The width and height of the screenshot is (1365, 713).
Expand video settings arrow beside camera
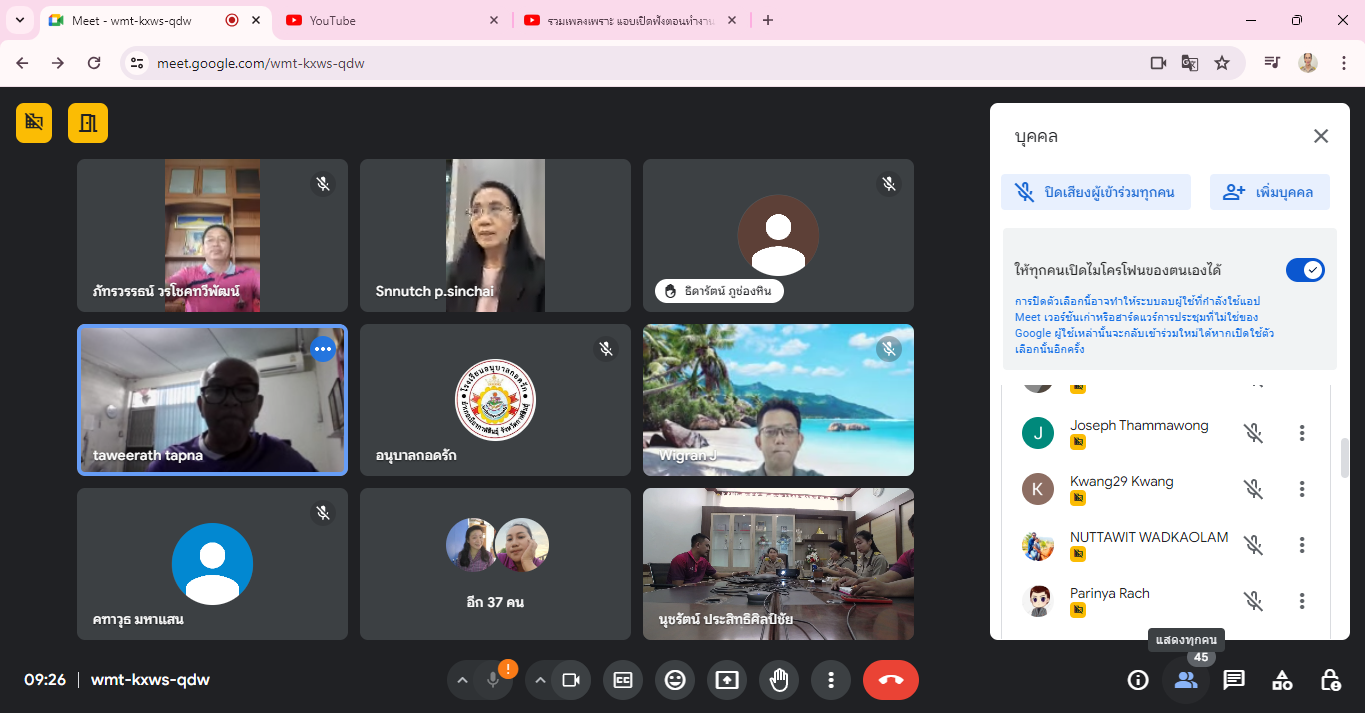coord(541,680)
